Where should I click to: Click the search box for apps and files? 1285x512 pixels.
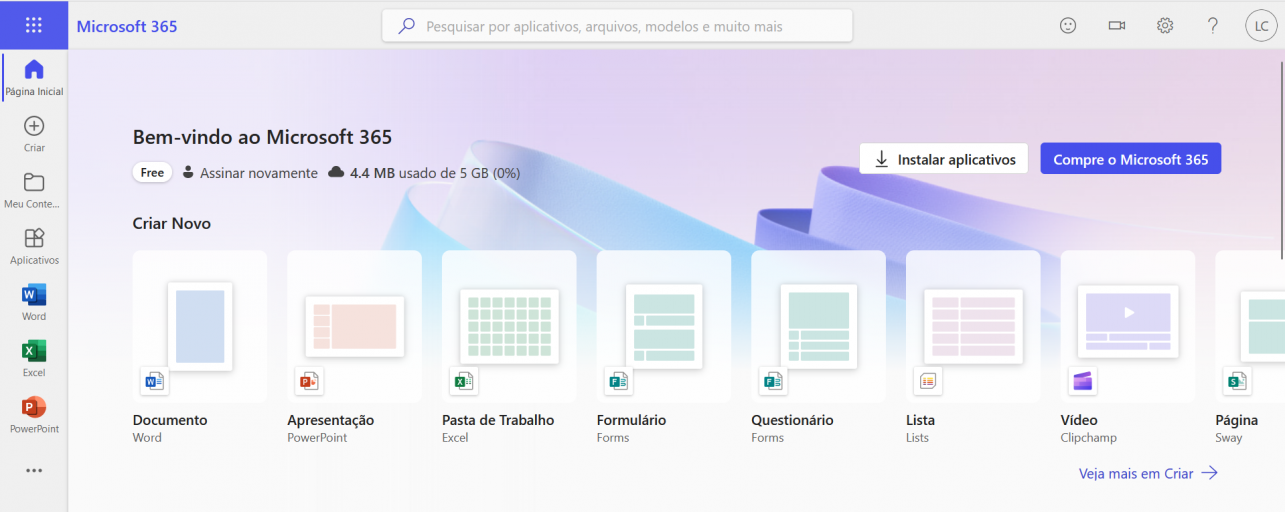click(617, 26)
